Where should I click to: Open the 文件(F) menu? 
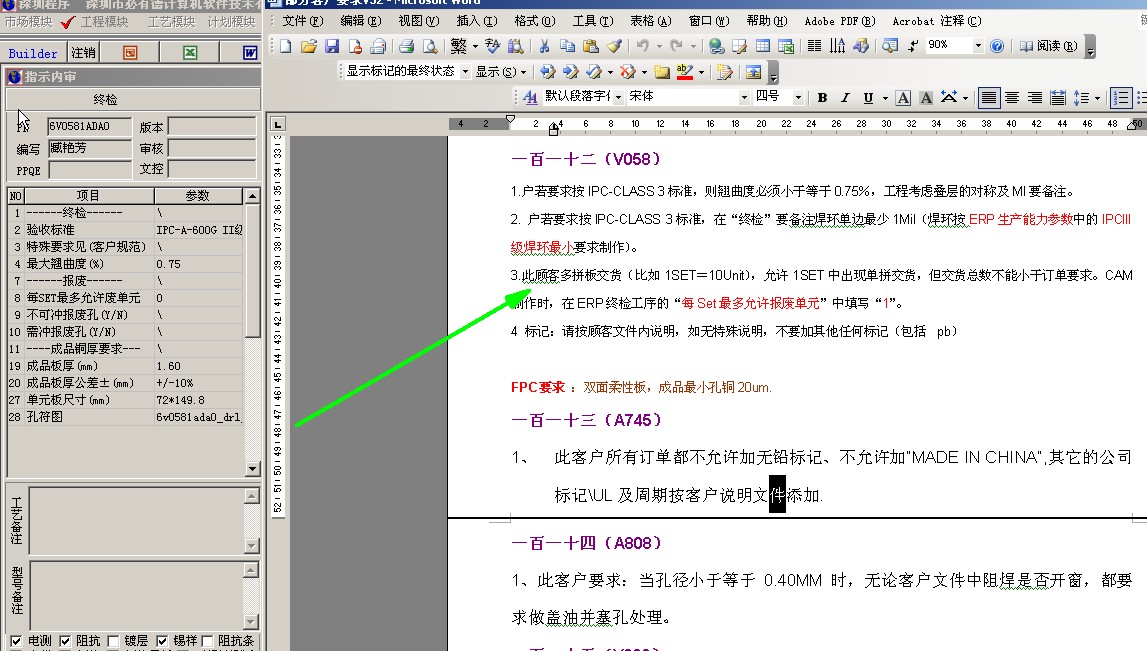(x=302, y=21)
